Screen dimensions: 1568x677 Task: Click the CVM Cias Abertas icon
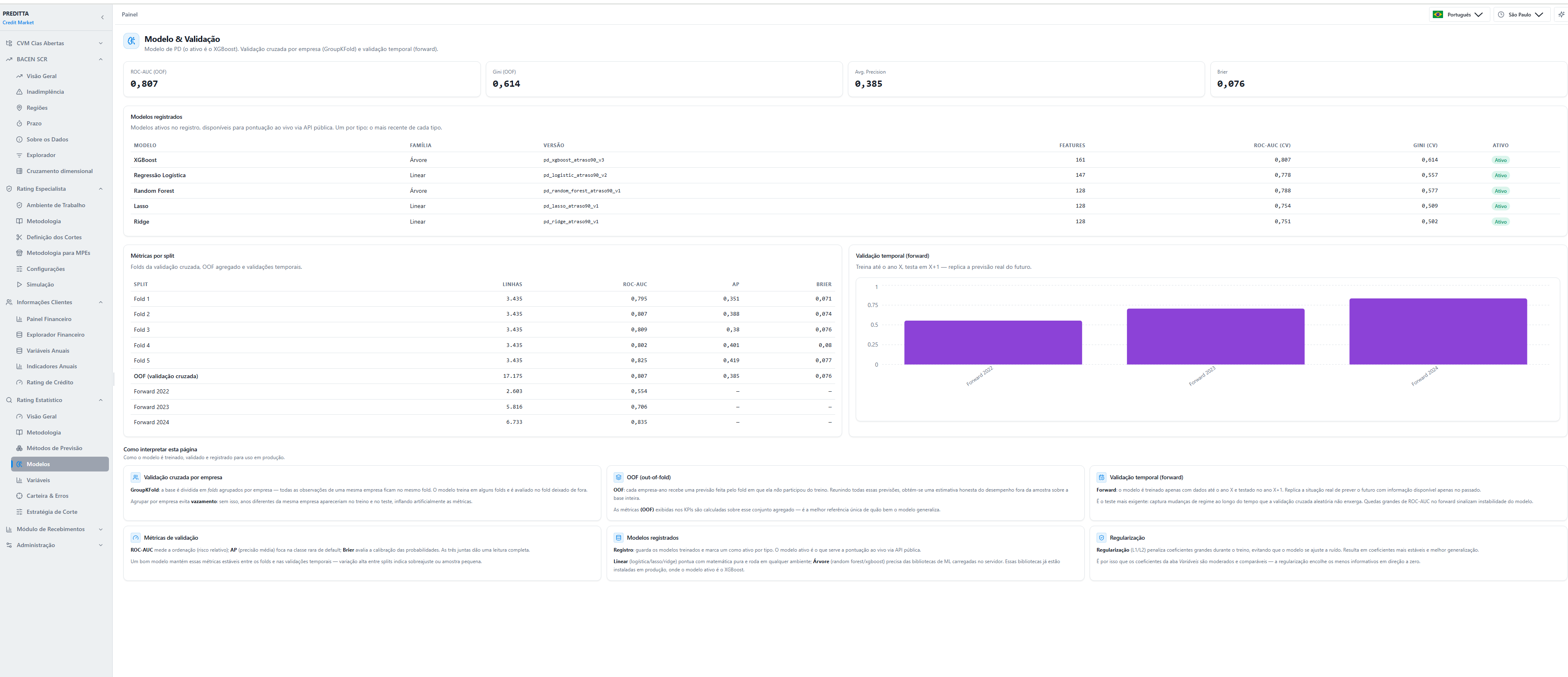[x=9, y=43]
